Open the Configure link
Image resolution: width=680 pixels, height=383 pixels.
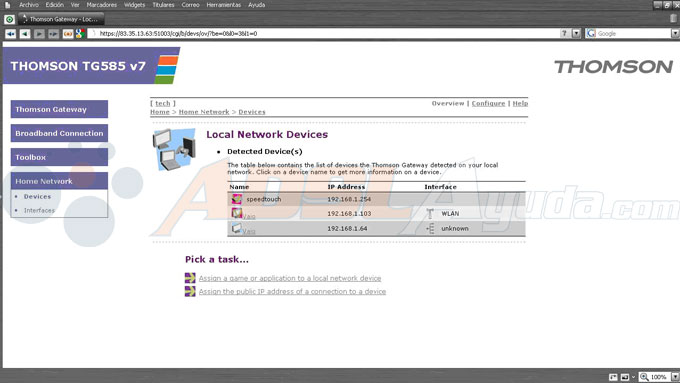pos(488,103)
